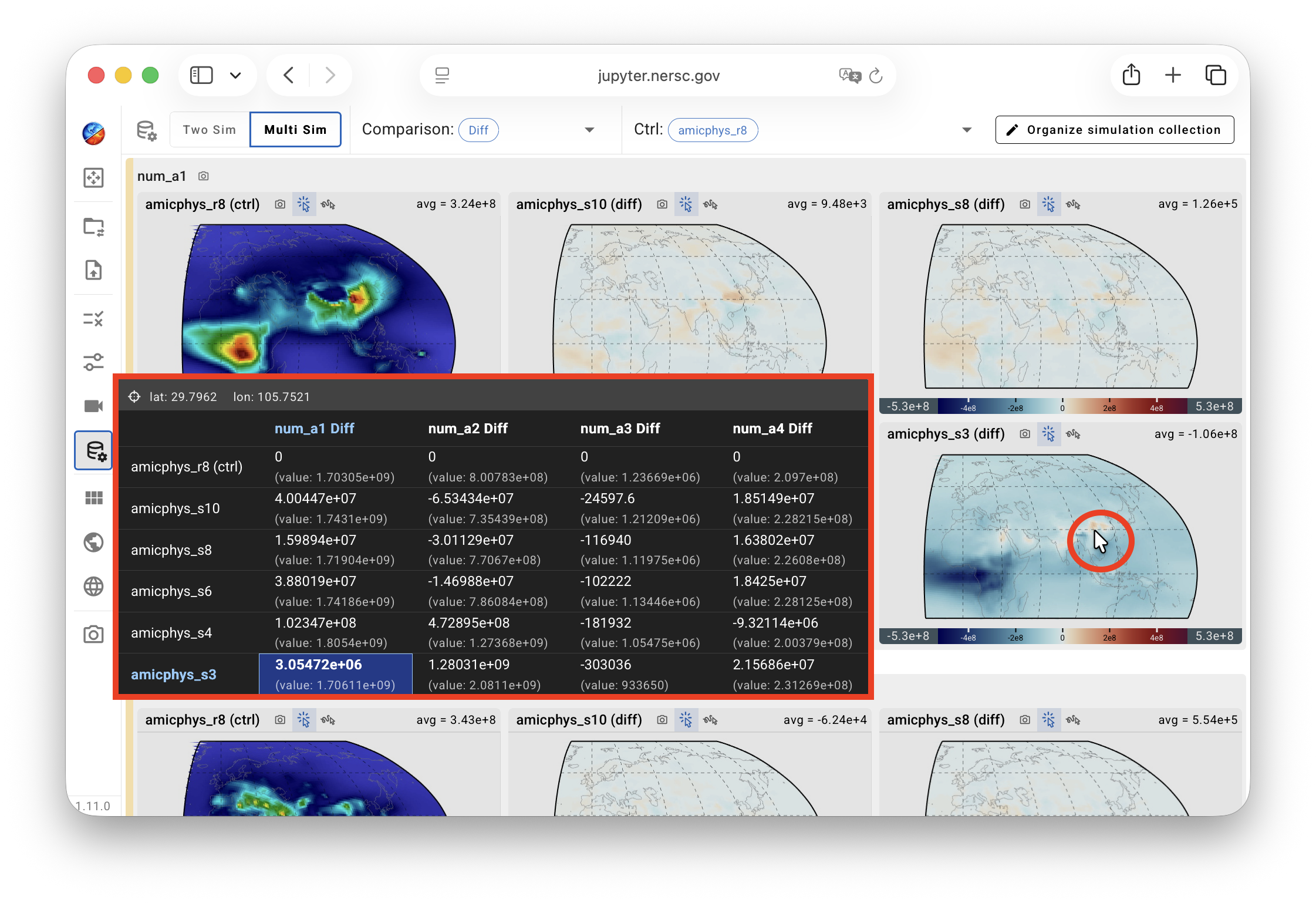1316x903 pixels.
Task: Click the amicphys_s8 (diff) map with avg 1.26e+5
Action: click(1061, 306)
